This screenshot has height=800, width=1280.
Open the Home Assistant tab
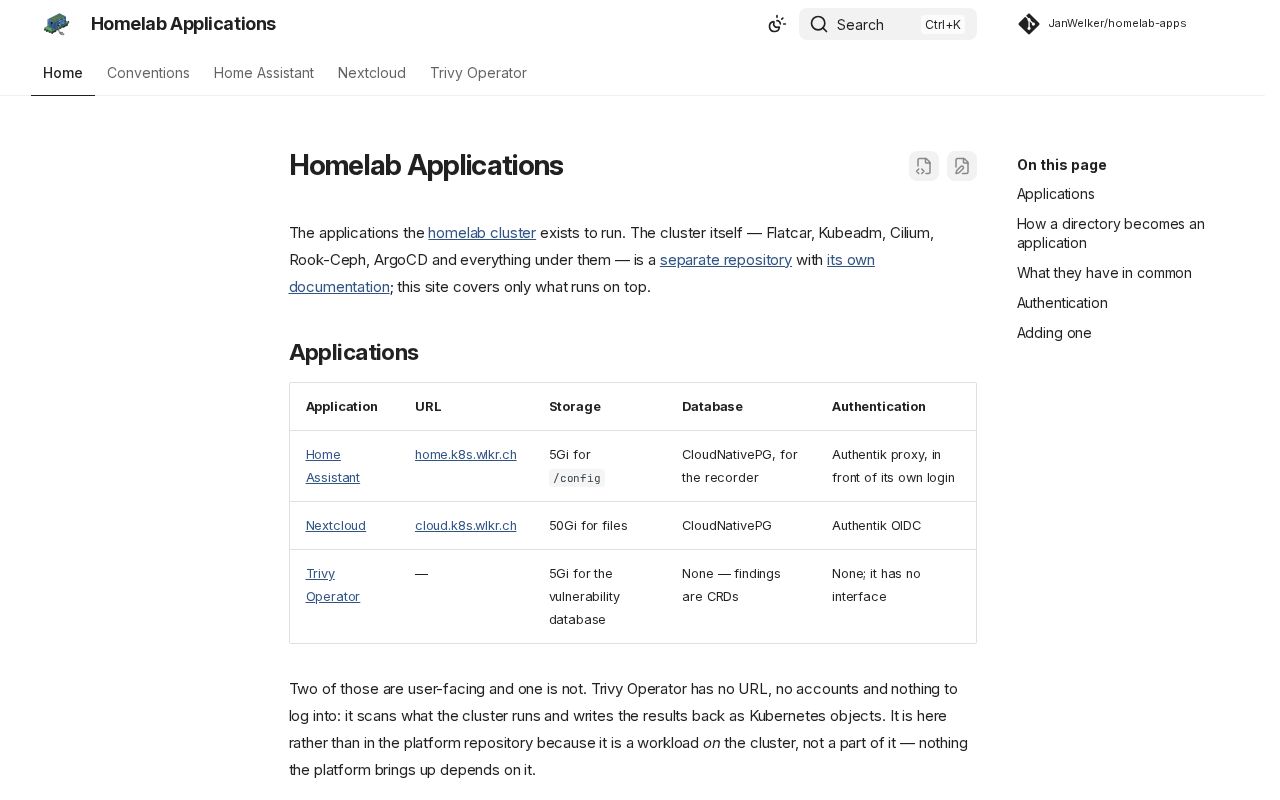264,73
